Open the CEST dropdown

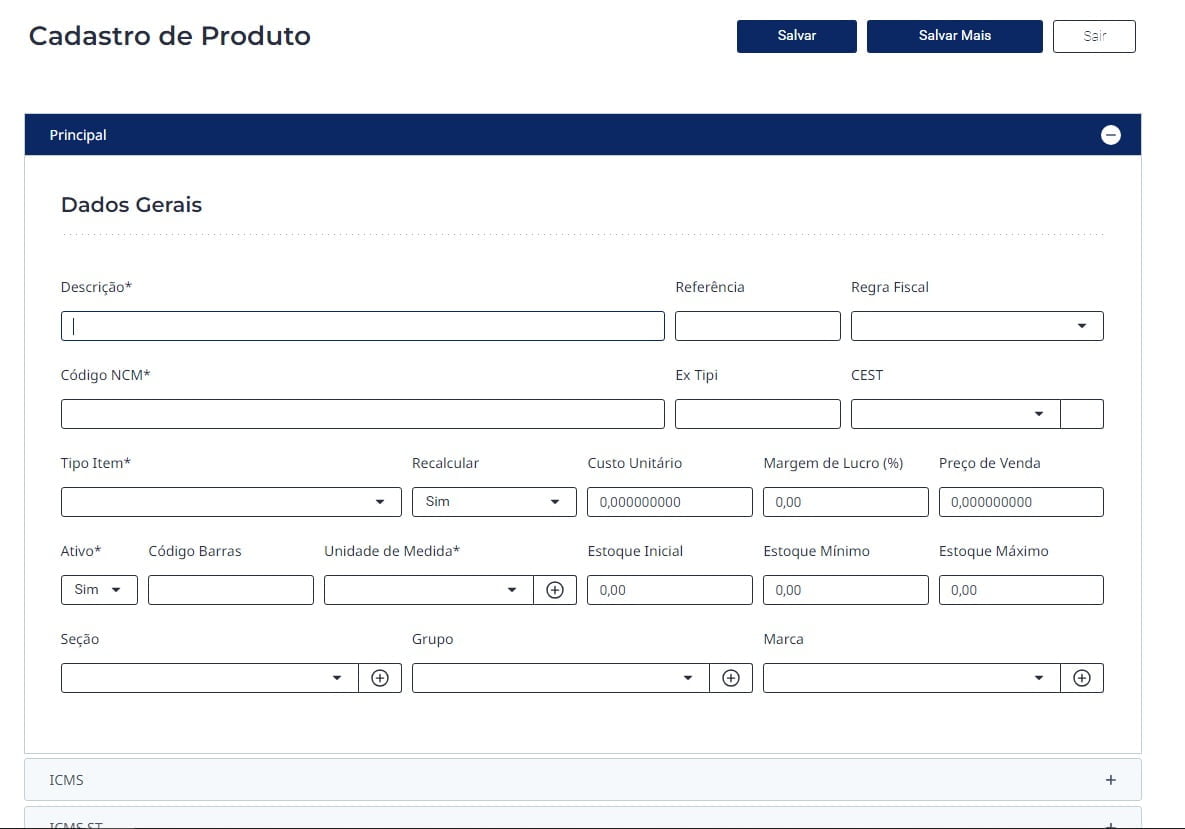[954, 414]
